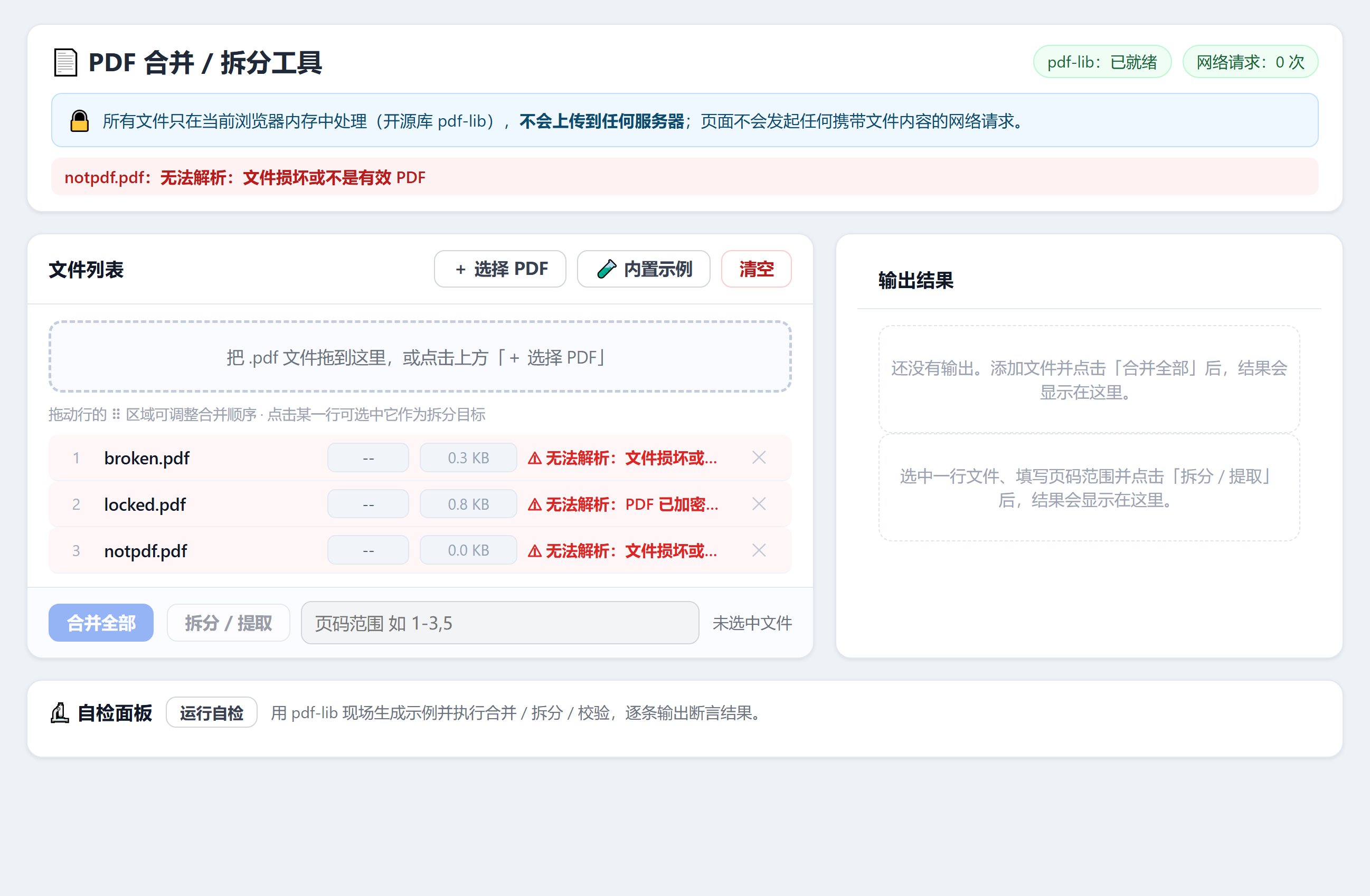Click the 合并全部 merge button
The height and width of the screenshot is (896, 1370).
[101, 623]
